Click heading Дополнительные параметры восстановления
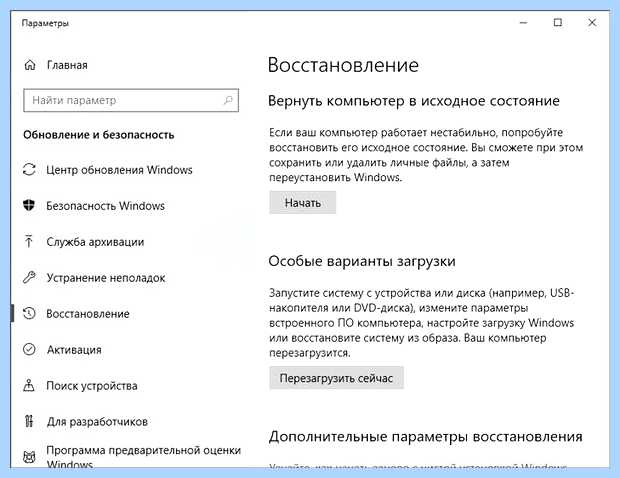Screen dimensions: 620x478 (425, 436)
